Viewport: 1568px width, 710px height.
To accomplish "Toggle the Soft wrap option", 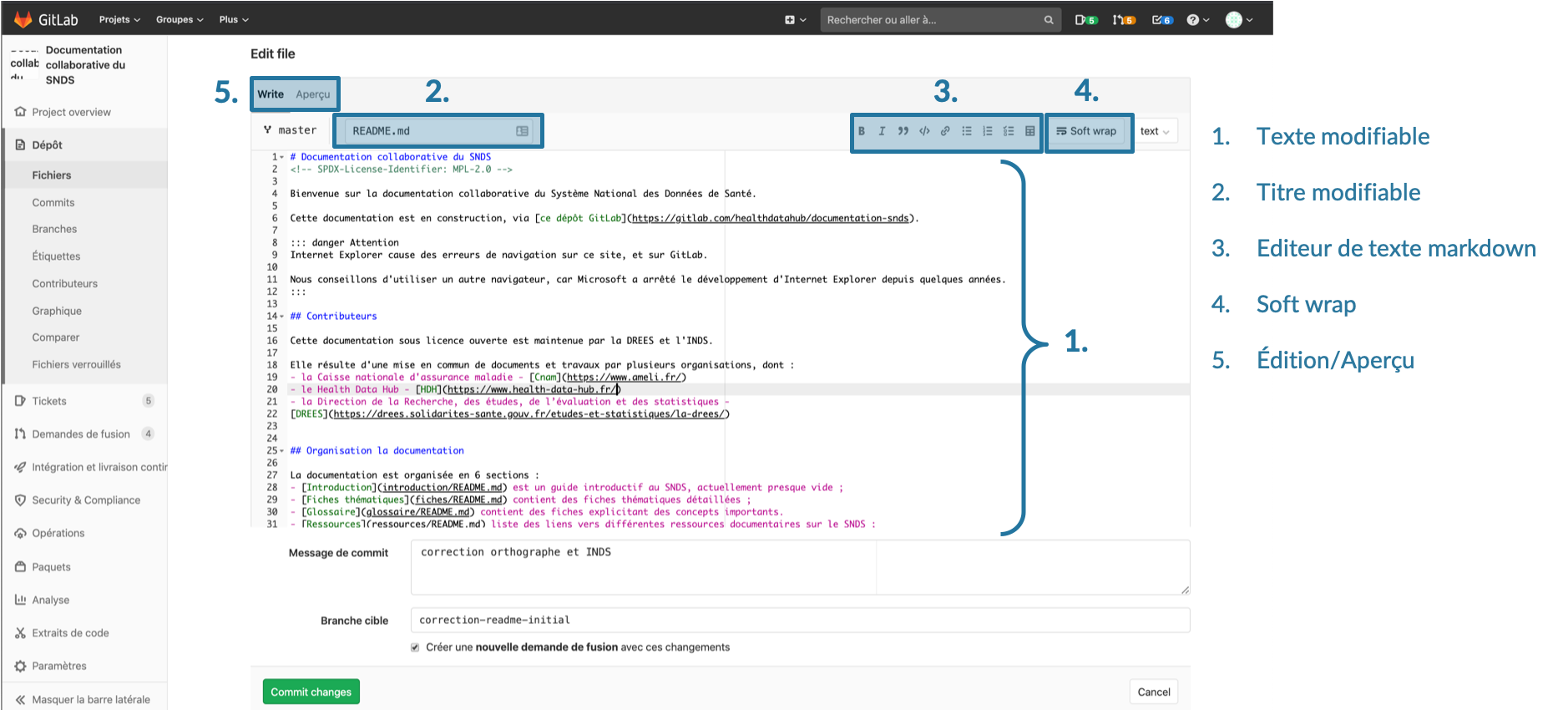I will pos(1086,131).
